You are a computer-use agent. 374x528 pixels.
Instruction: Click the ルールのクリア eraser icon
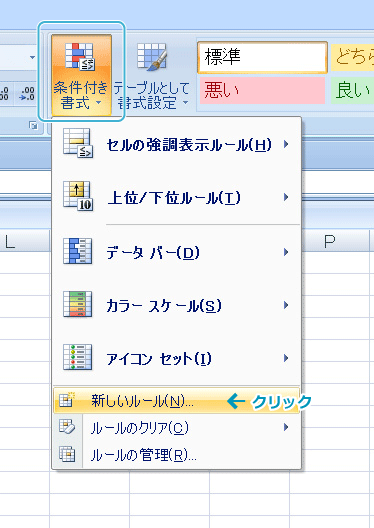[x=67, y=427]
